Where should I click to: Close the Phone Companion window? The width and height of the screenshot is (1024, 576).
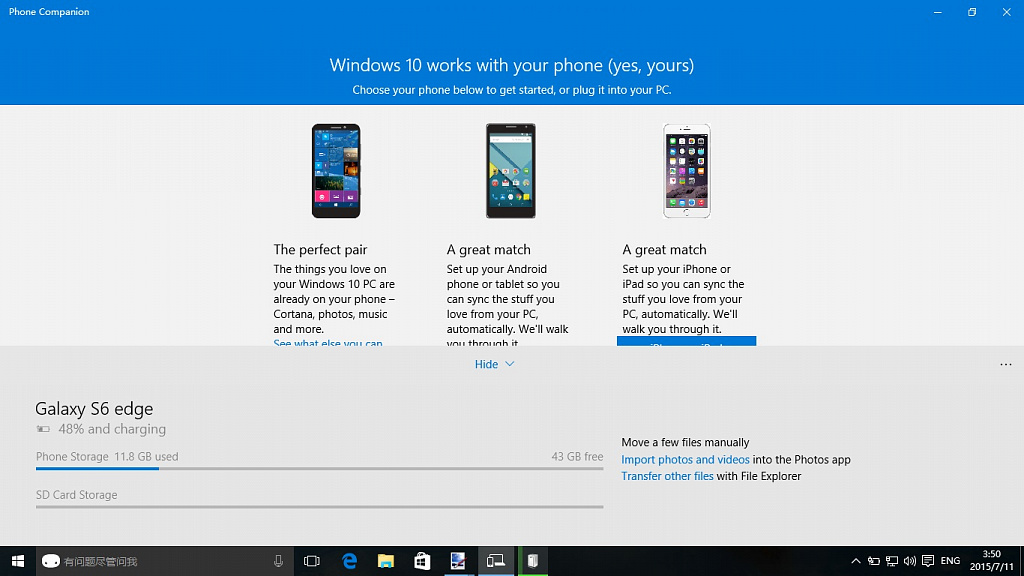pyautogui.click(x=1006, y=12)
